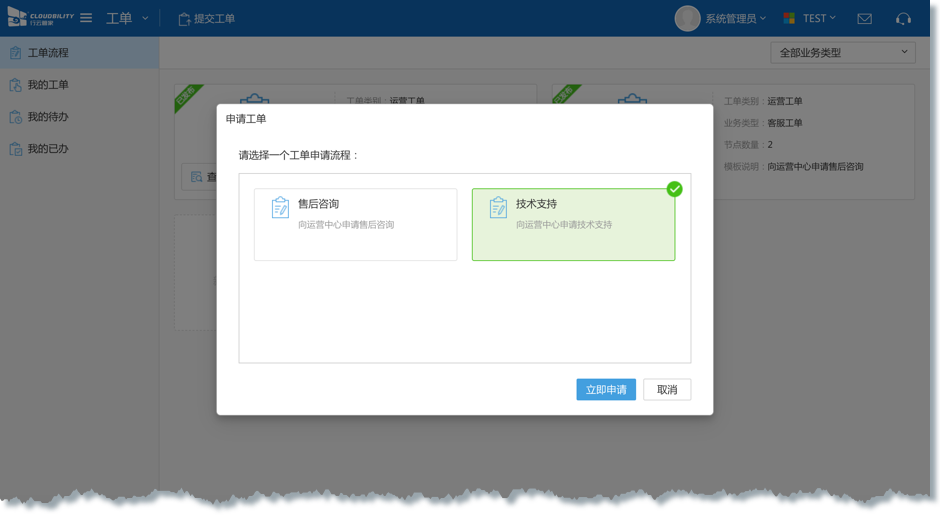Image resolution: width=940 pixels, height=516 pixels.
Task: Open the mail messages icon
Action: coord(864,19)
